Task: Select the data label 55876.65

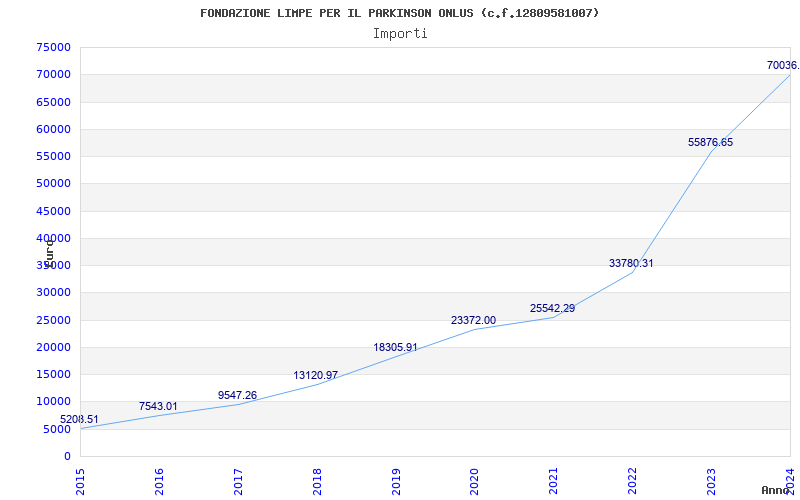Action: [x=710, y=143]
